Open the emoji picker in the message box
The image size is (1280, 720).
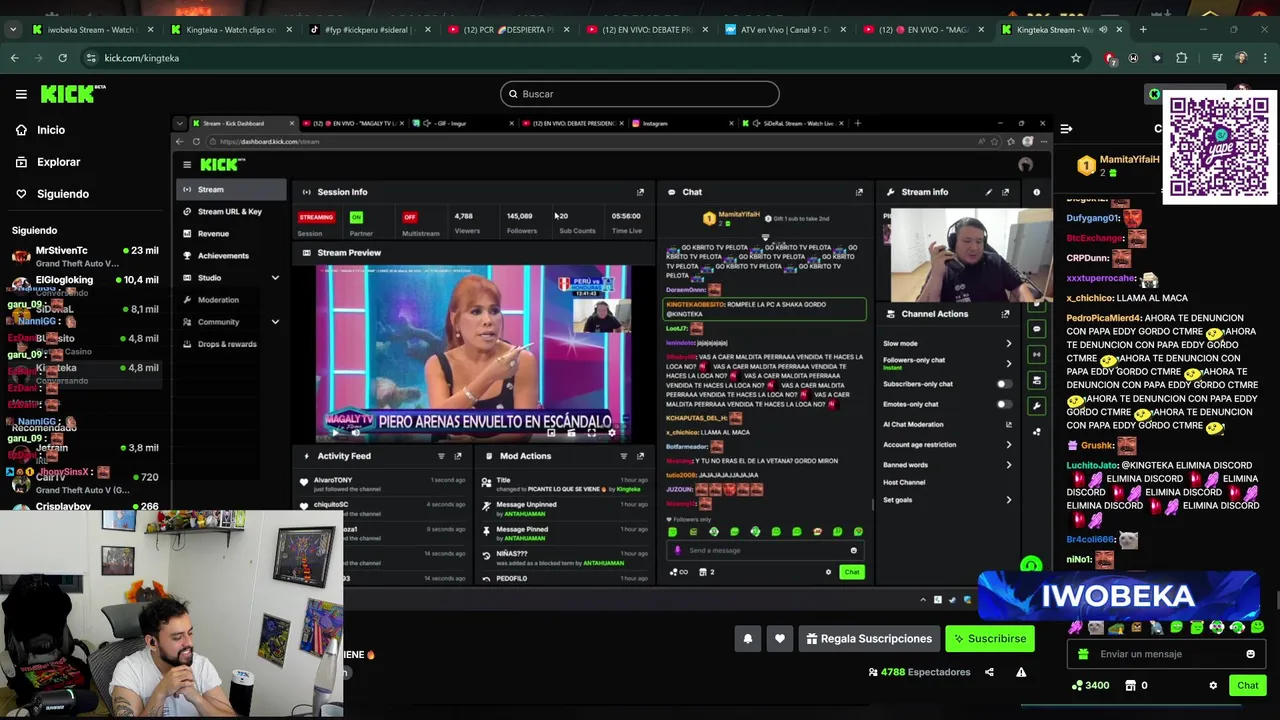click(x=1250, y=654)
